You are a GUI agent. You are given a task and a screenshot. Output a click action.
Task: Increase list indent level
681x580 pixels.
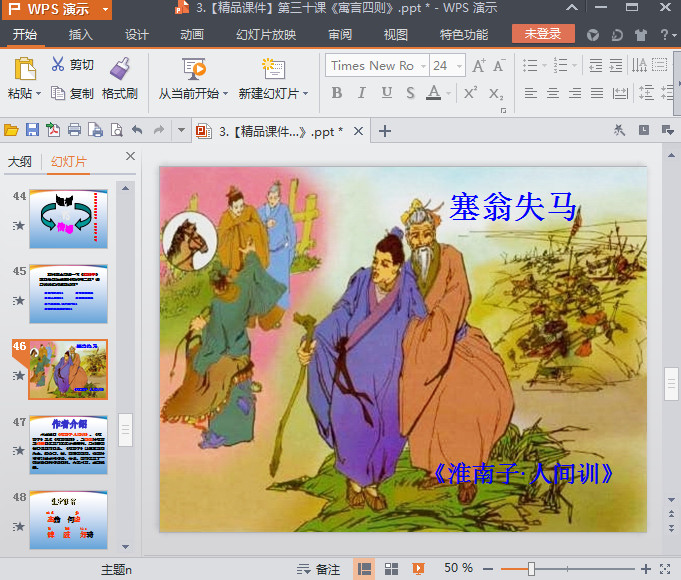coord(616,66)
